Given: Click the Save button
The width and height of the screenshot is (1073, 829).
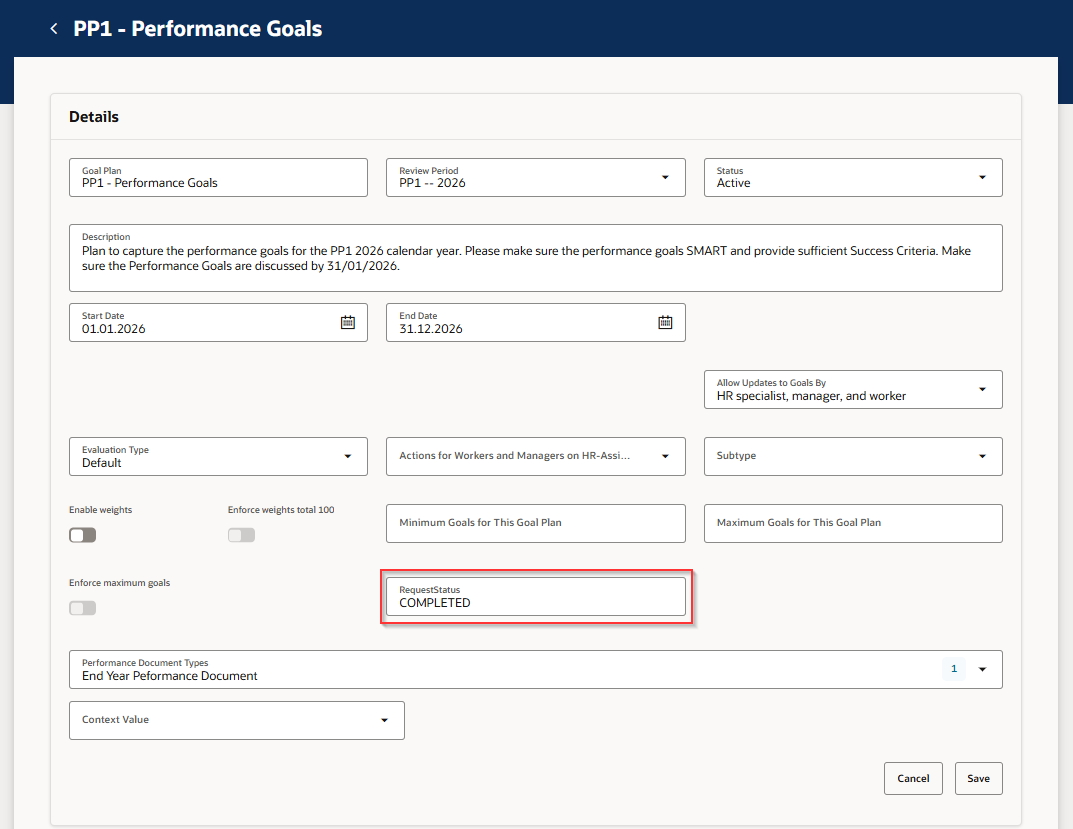Looking at the screenshot, I should [x=979, y=778].
